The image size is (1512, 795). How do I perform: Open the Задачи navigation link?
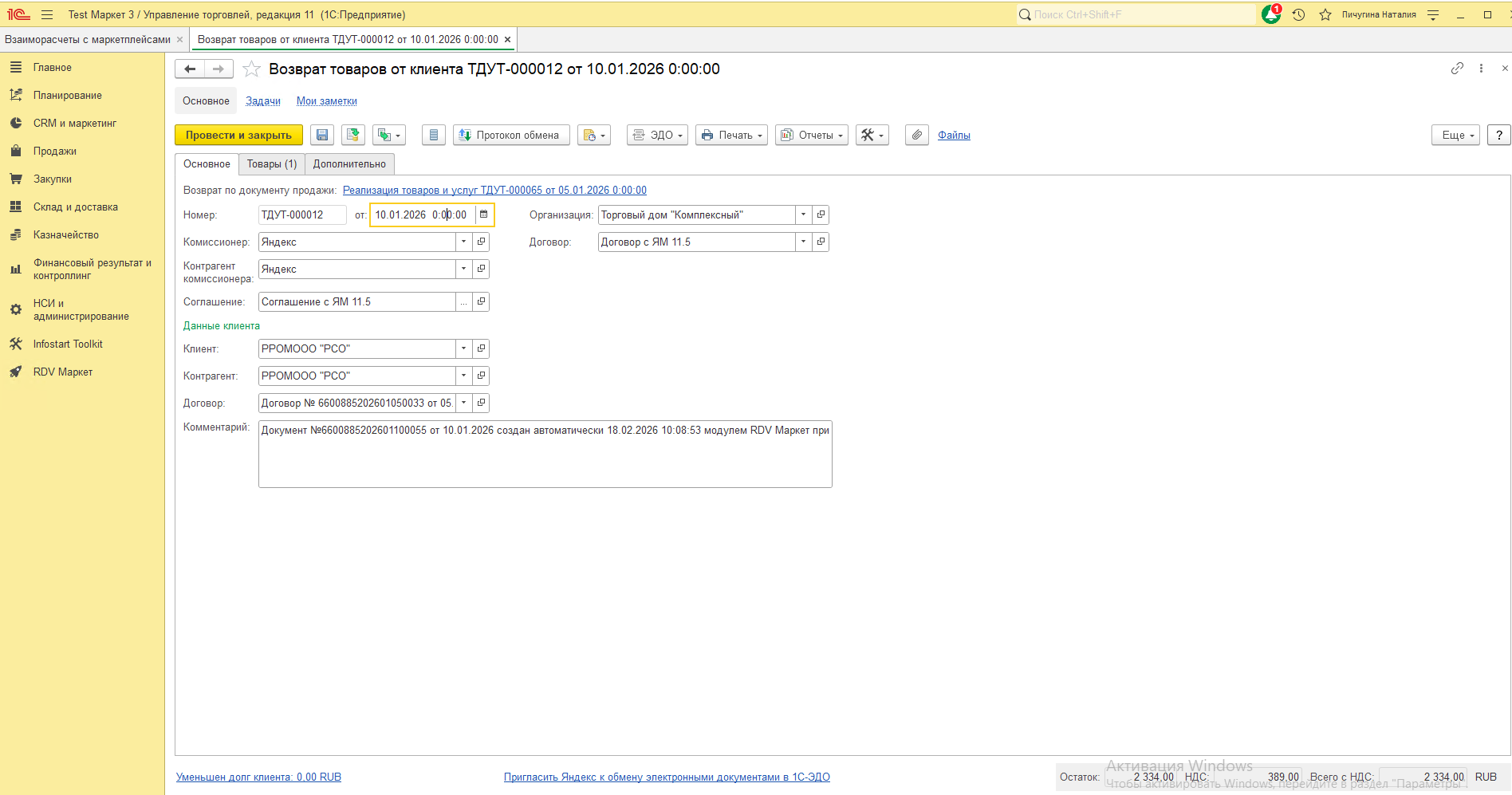[263, 101]
